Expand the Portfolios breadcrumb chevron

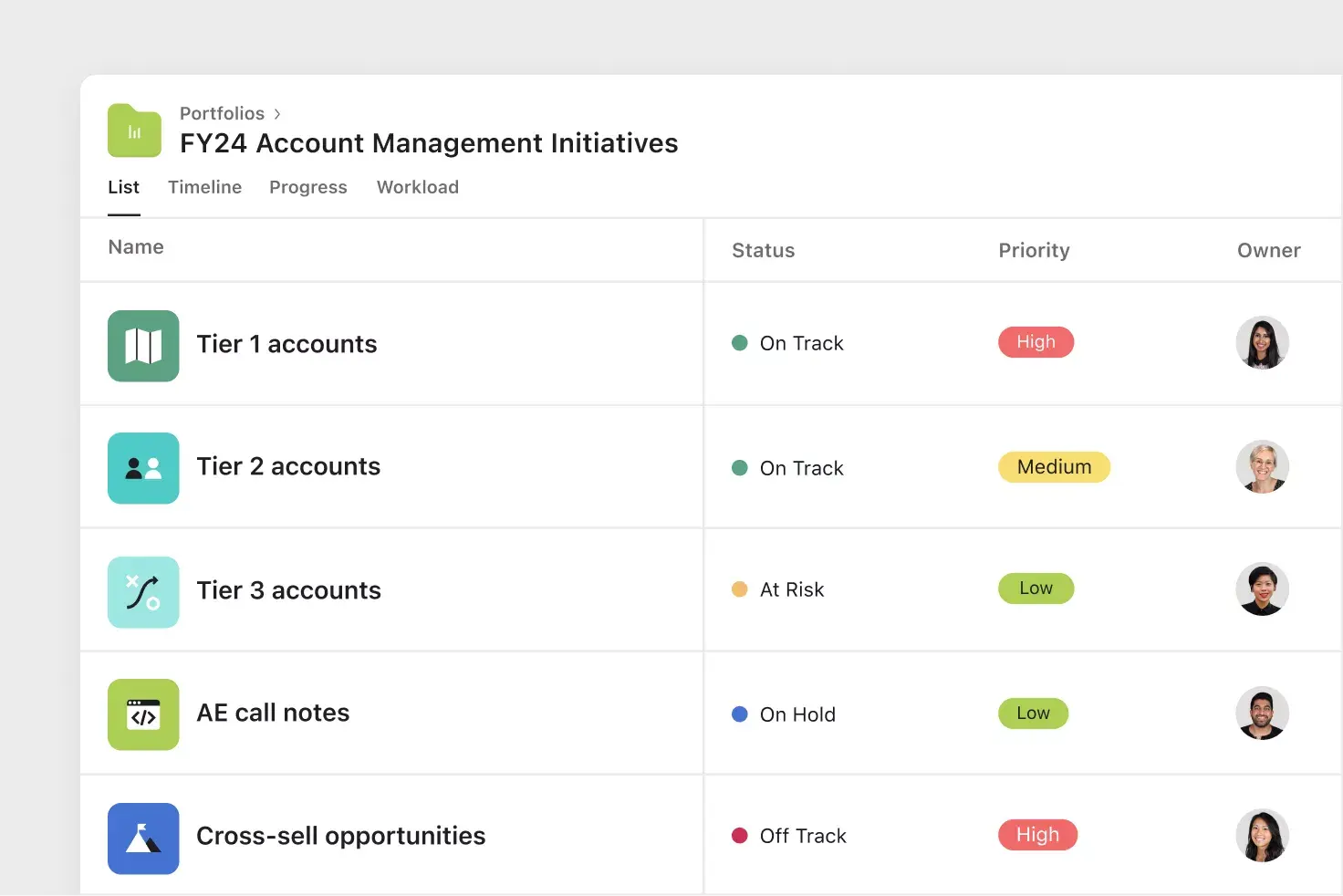277,113
